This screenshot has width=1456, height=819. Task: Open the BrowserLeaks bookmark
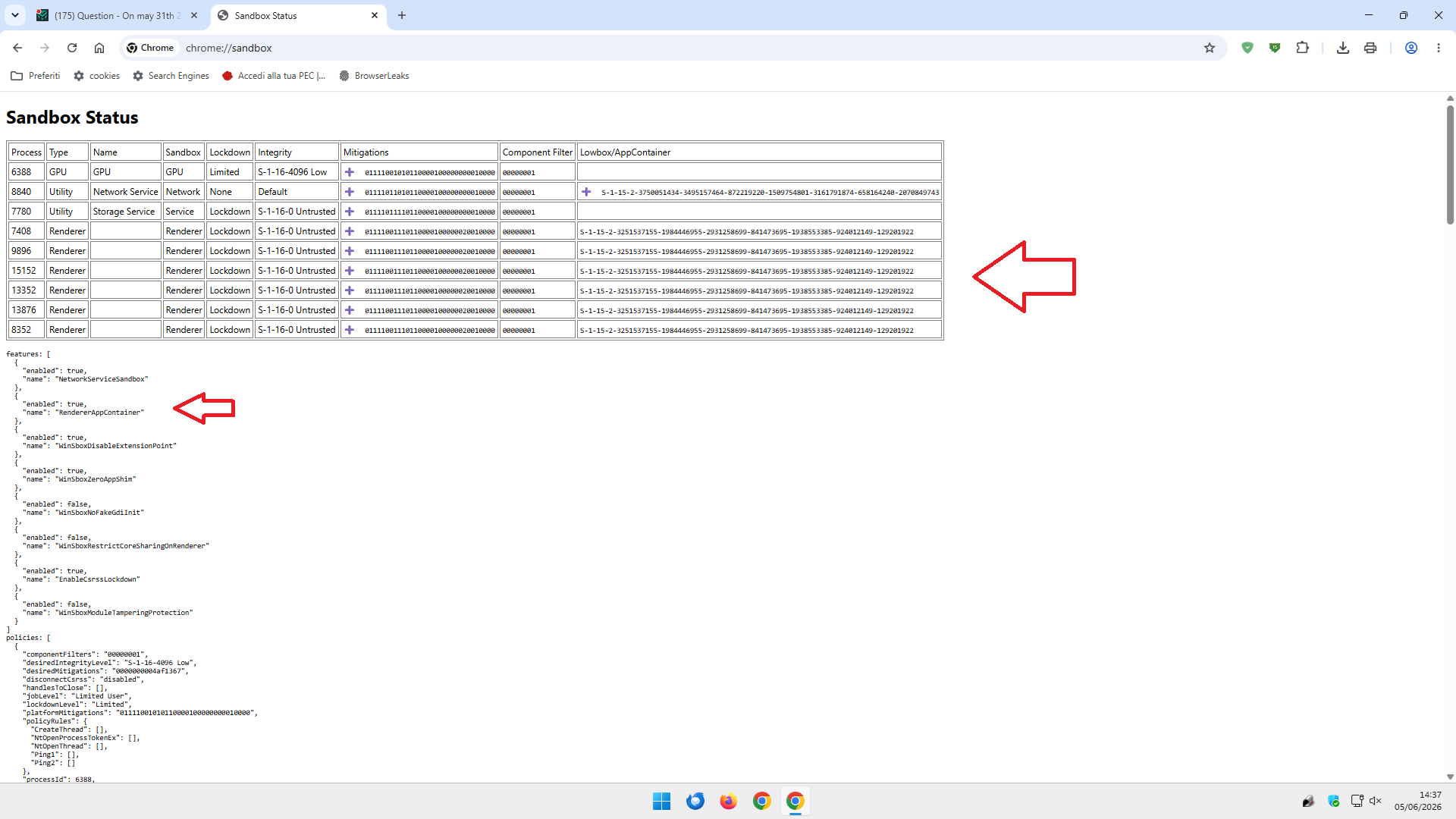tap(374, 76)
